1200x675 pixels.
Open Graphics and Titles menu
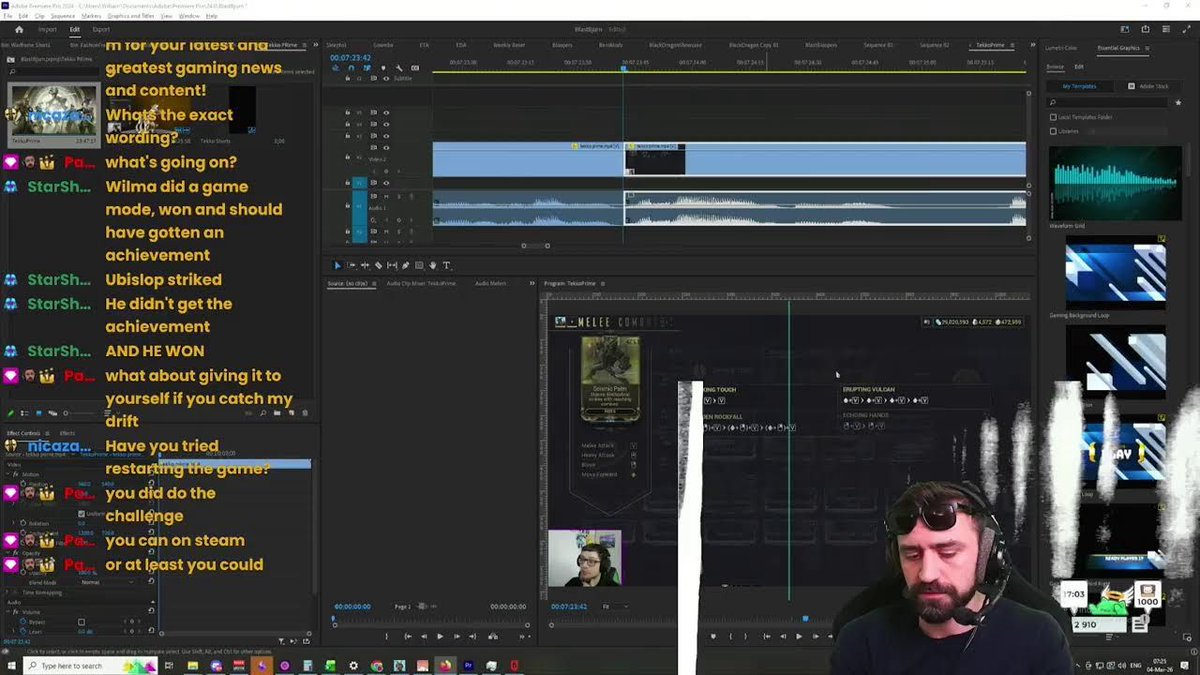[131, 16]
